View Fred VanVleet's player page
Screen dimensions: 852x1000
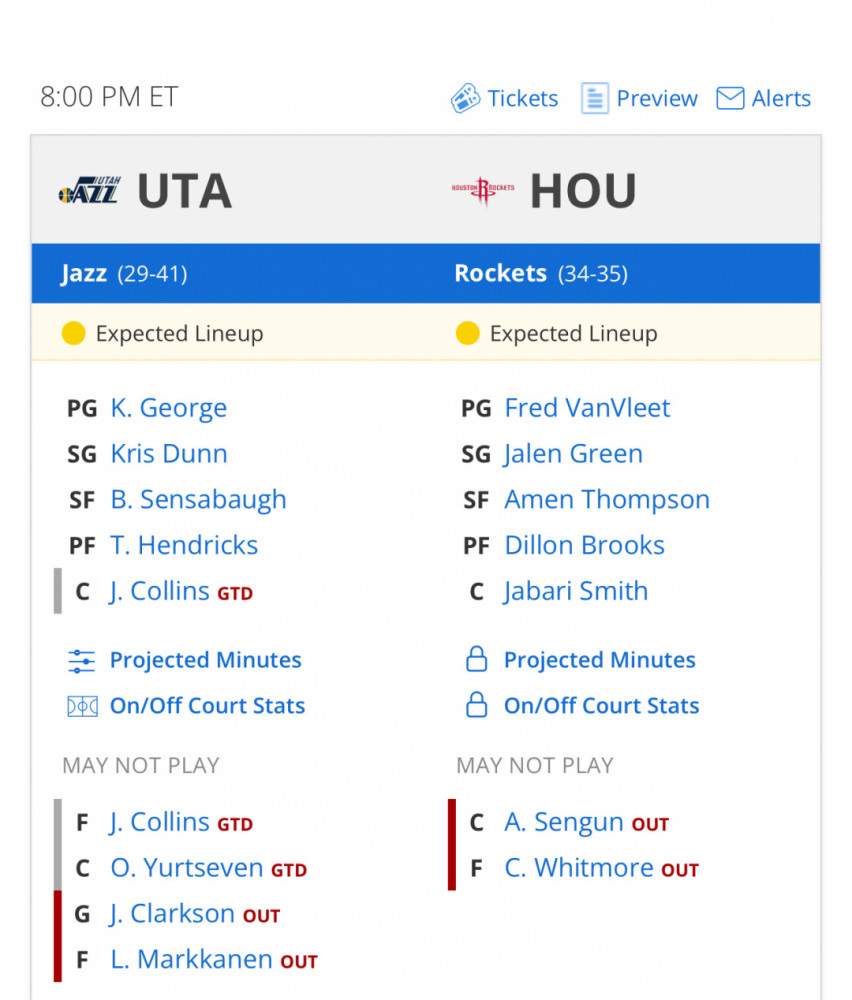click(587, 408)
